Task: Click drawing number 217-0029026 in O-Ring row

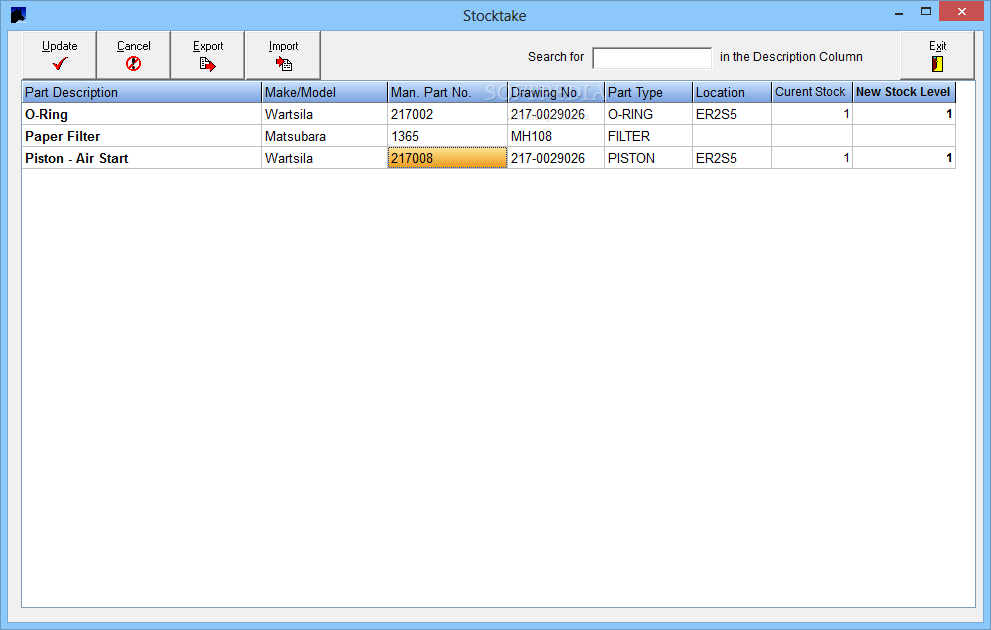Action: (x=556, y=114)
